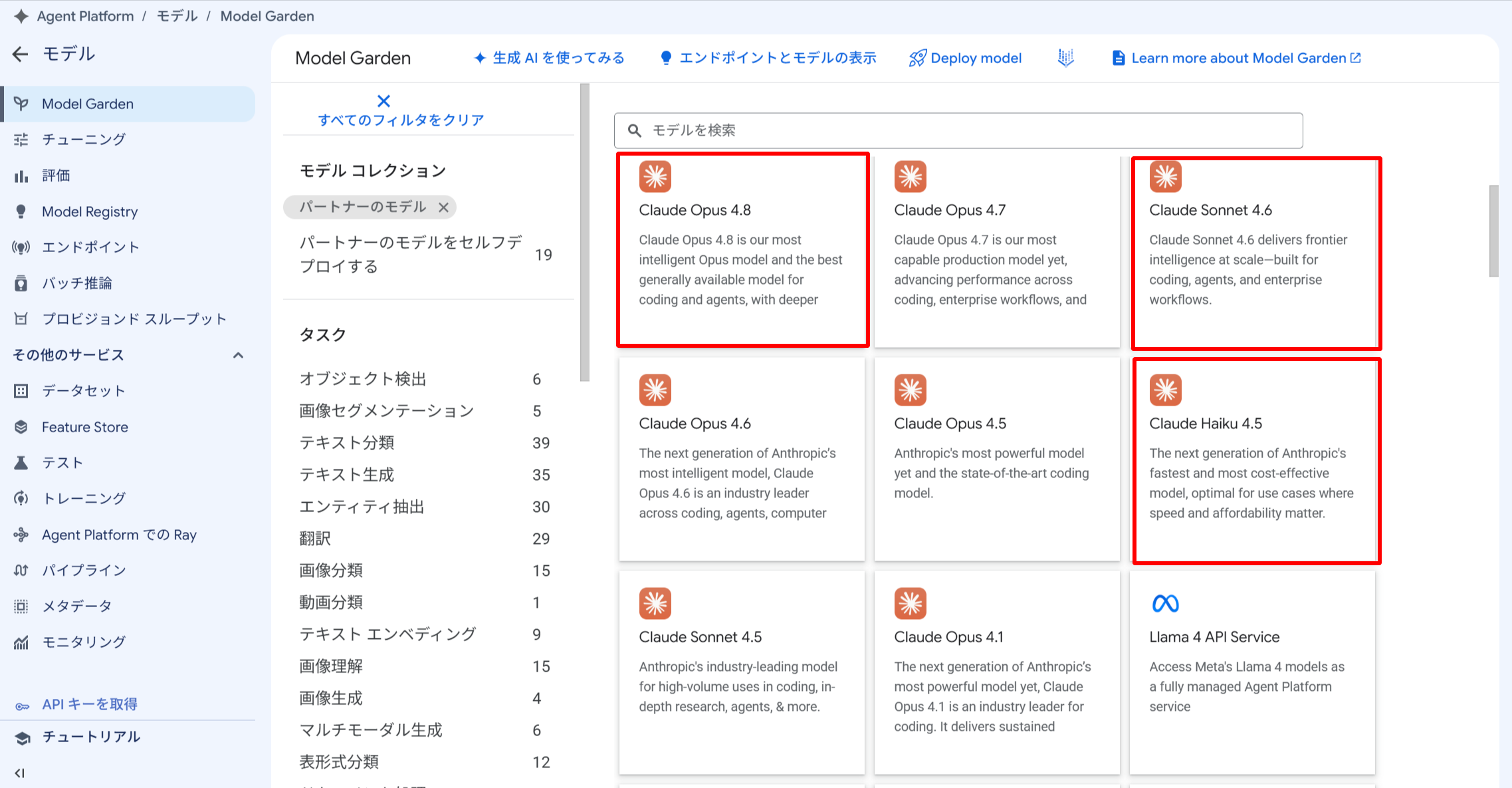Click the テスト flask icon

pyautogui.click(x=21, y=463)
